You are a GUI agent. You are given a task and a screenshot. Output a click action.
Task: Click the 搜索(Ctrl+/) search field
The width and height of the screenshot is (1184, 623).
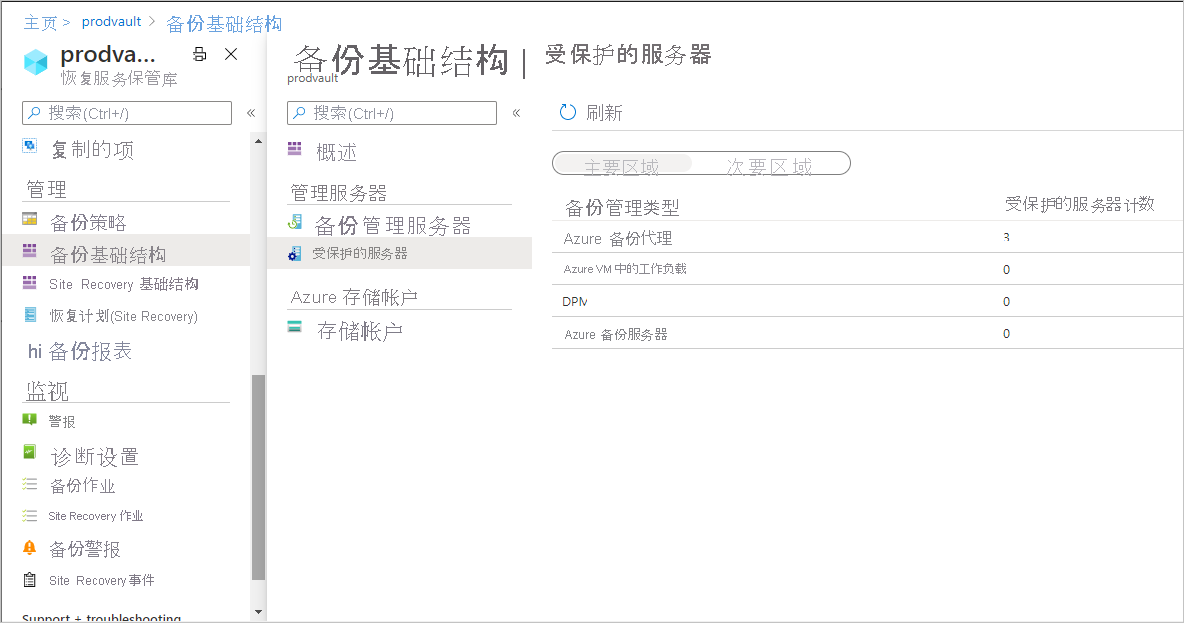pos(126,113)
